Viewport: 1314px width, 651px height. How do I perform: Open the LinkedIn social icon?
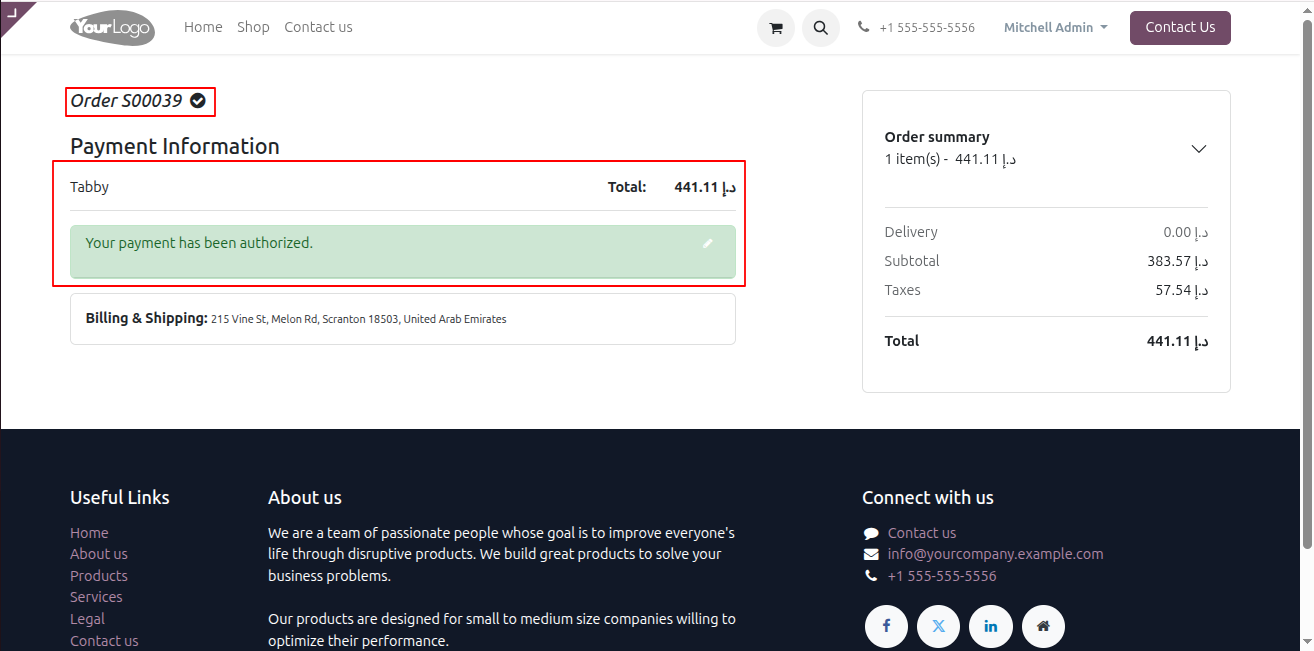click(991, 626)
